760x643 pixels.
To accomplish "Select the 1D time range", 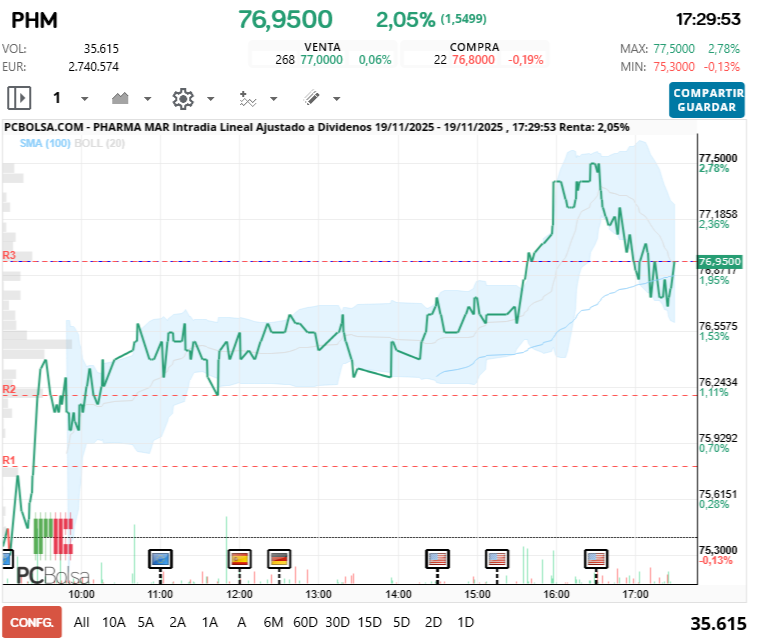I will coord(465,622).
